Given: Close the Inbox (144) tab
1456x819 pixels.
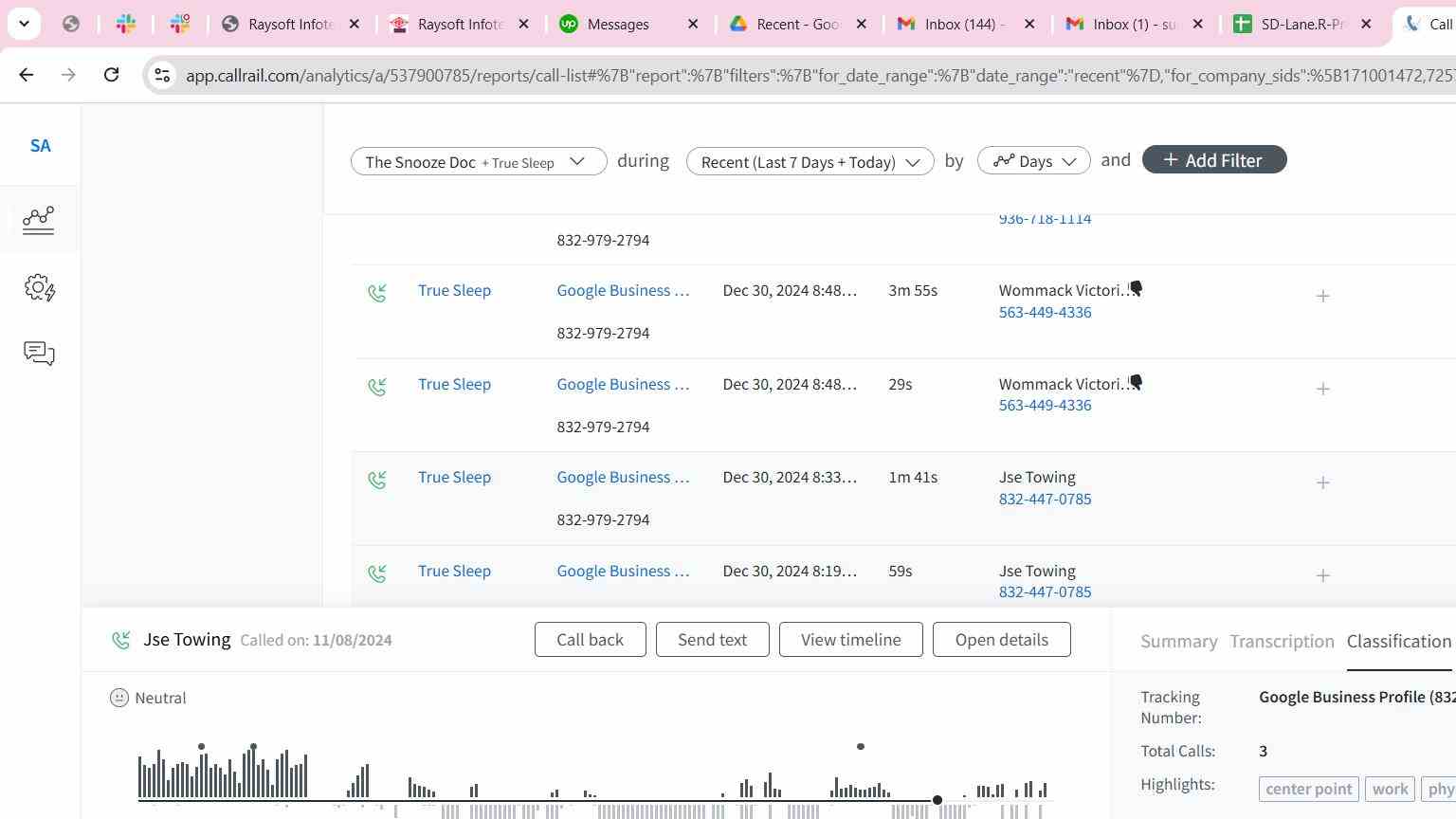Looking at the screenshot, I should [x=1029, y=24].
